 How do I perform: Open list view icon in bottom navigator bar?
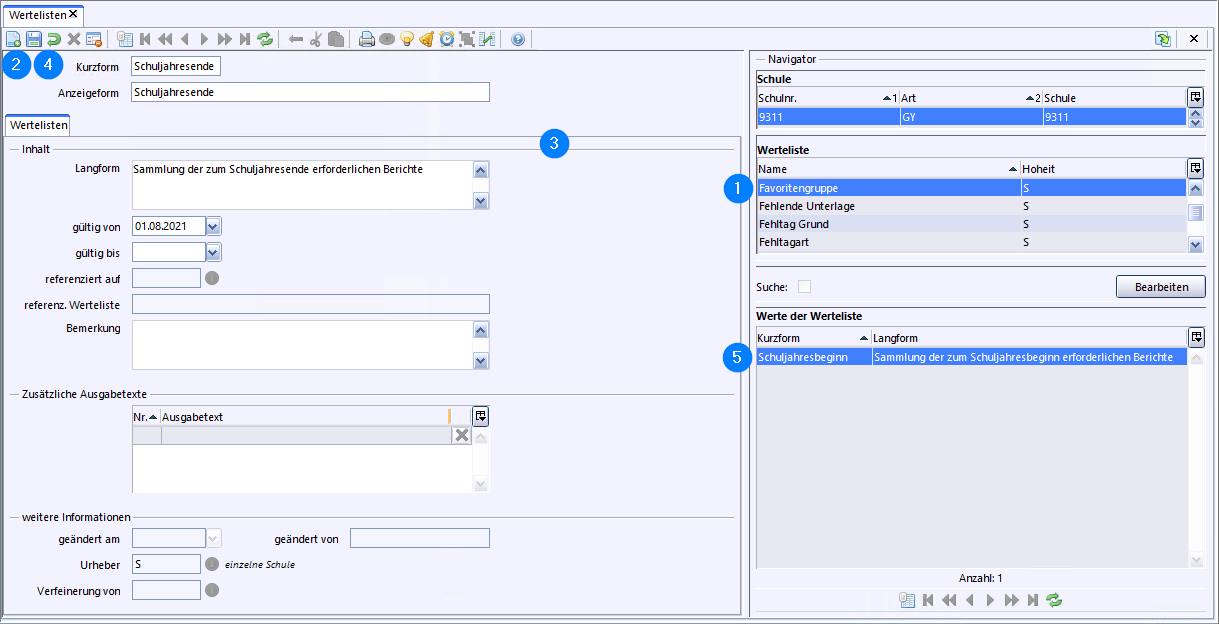pos(907,600)
